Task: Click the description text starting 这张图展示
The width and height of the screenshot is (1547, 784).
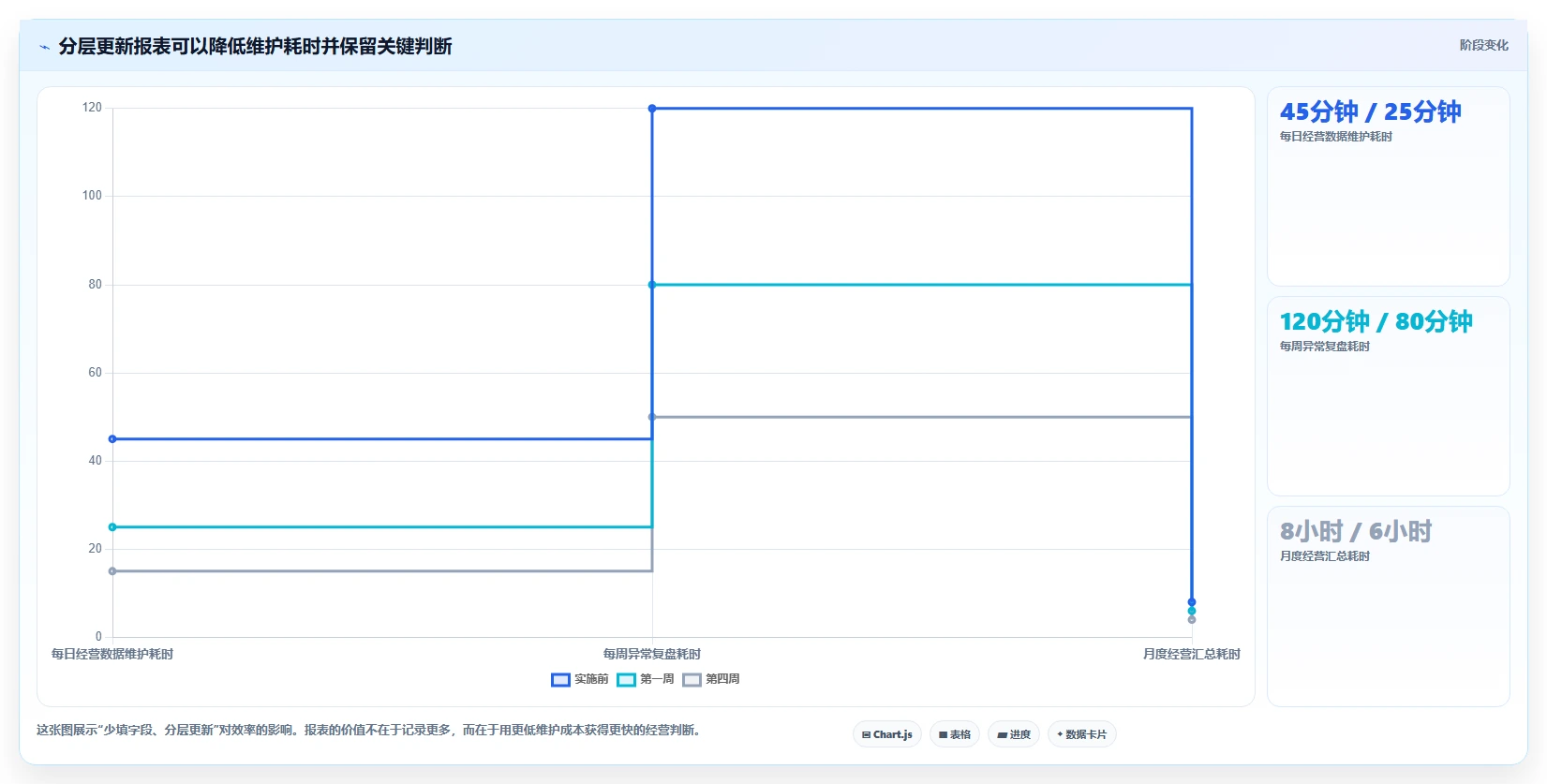Action: coord(368,730)
